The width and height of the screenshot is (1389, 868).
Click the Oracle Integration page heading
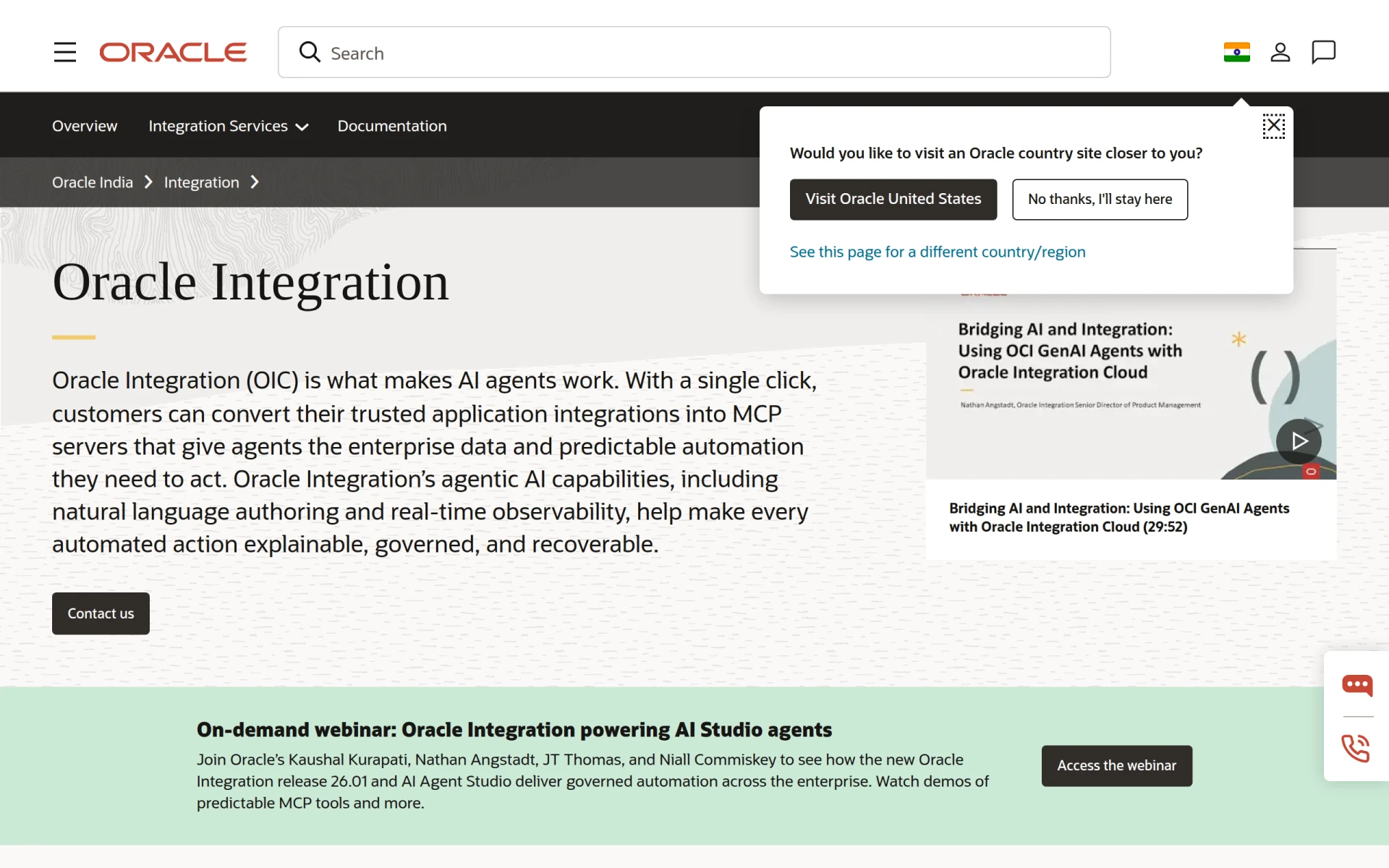pos(250,282)
